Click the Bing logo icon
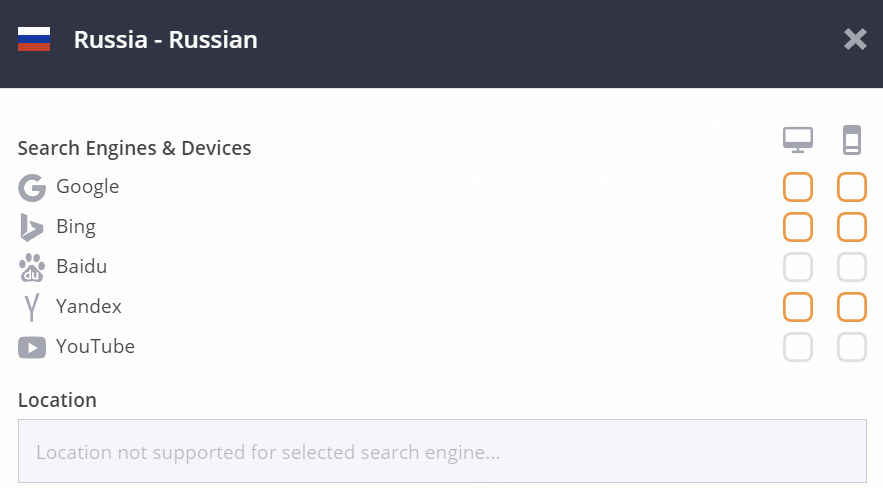 tap(32, 227)
